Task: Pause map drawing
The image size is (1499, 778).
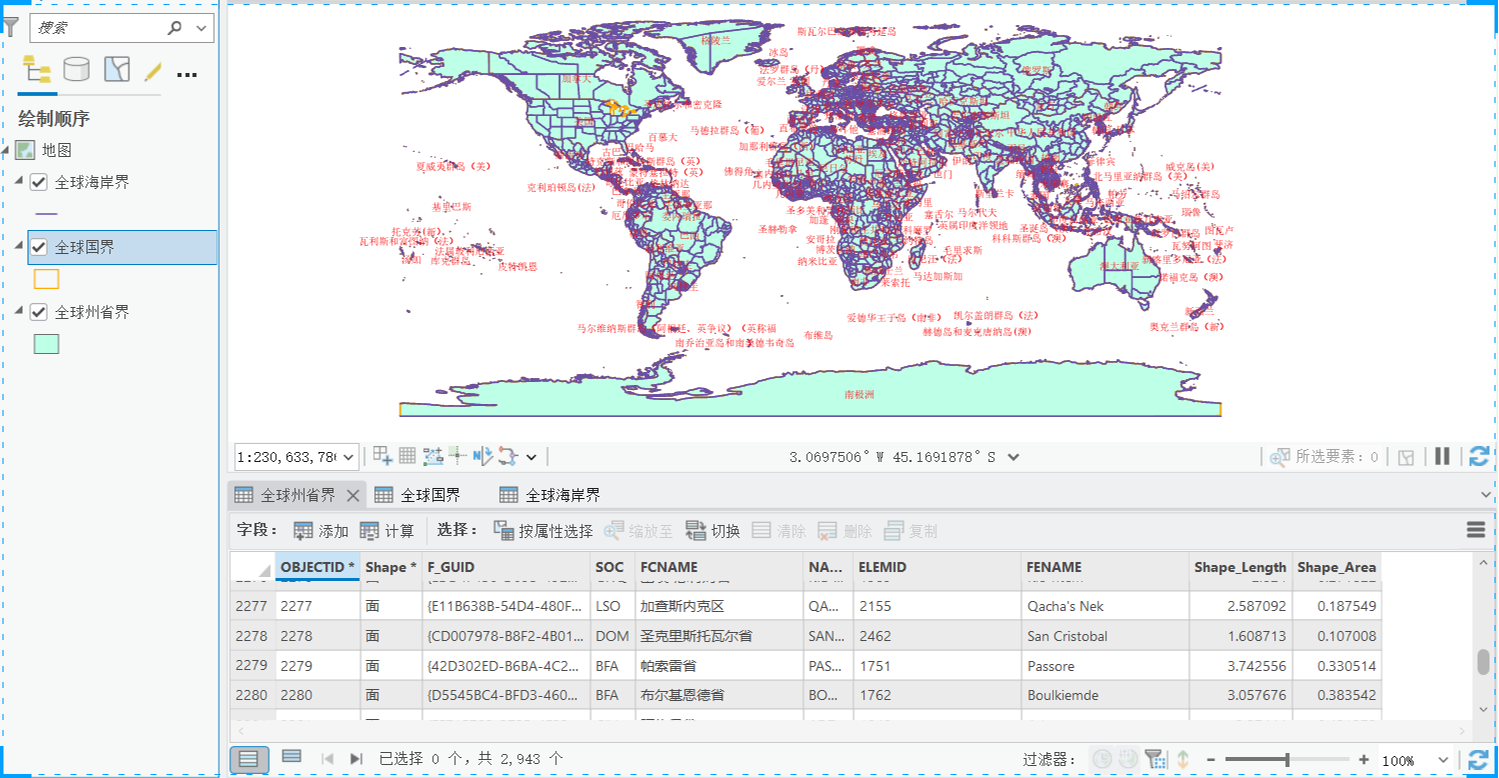Action: [x=1442, y=456]
